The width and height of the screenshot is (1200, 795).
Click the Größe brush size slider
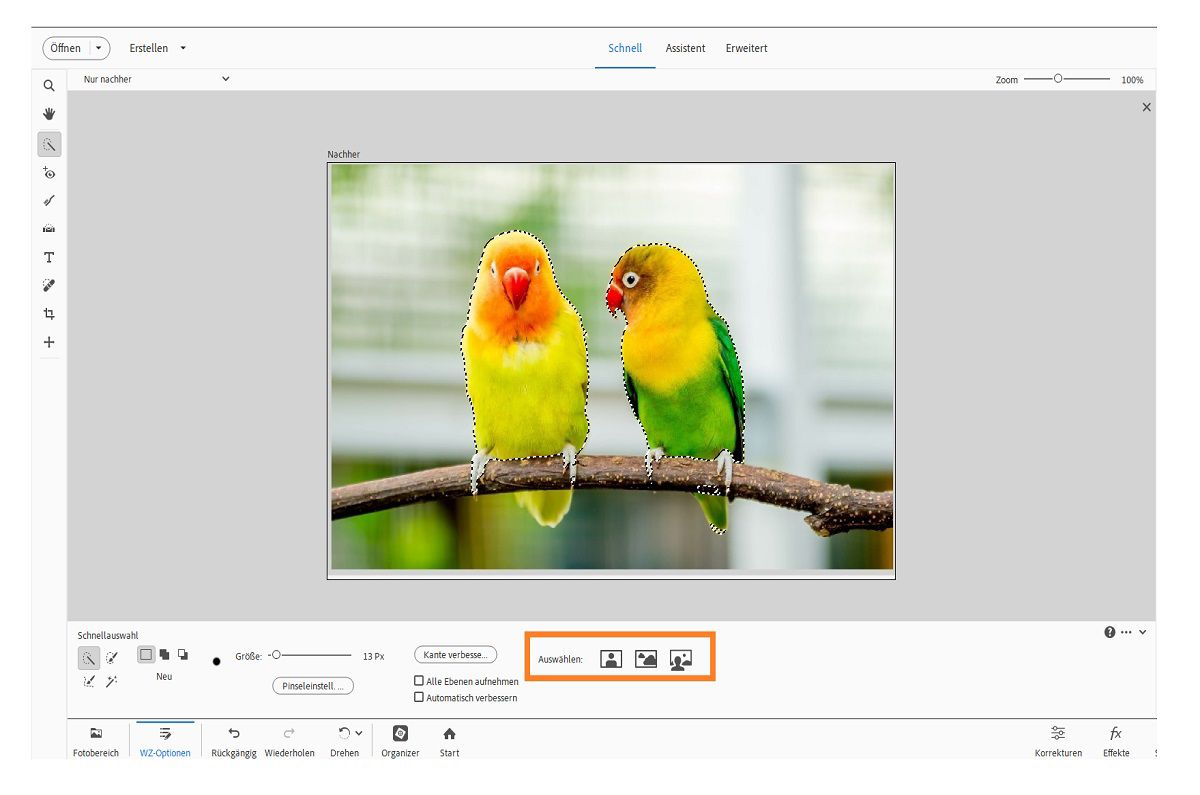point(312,656)
